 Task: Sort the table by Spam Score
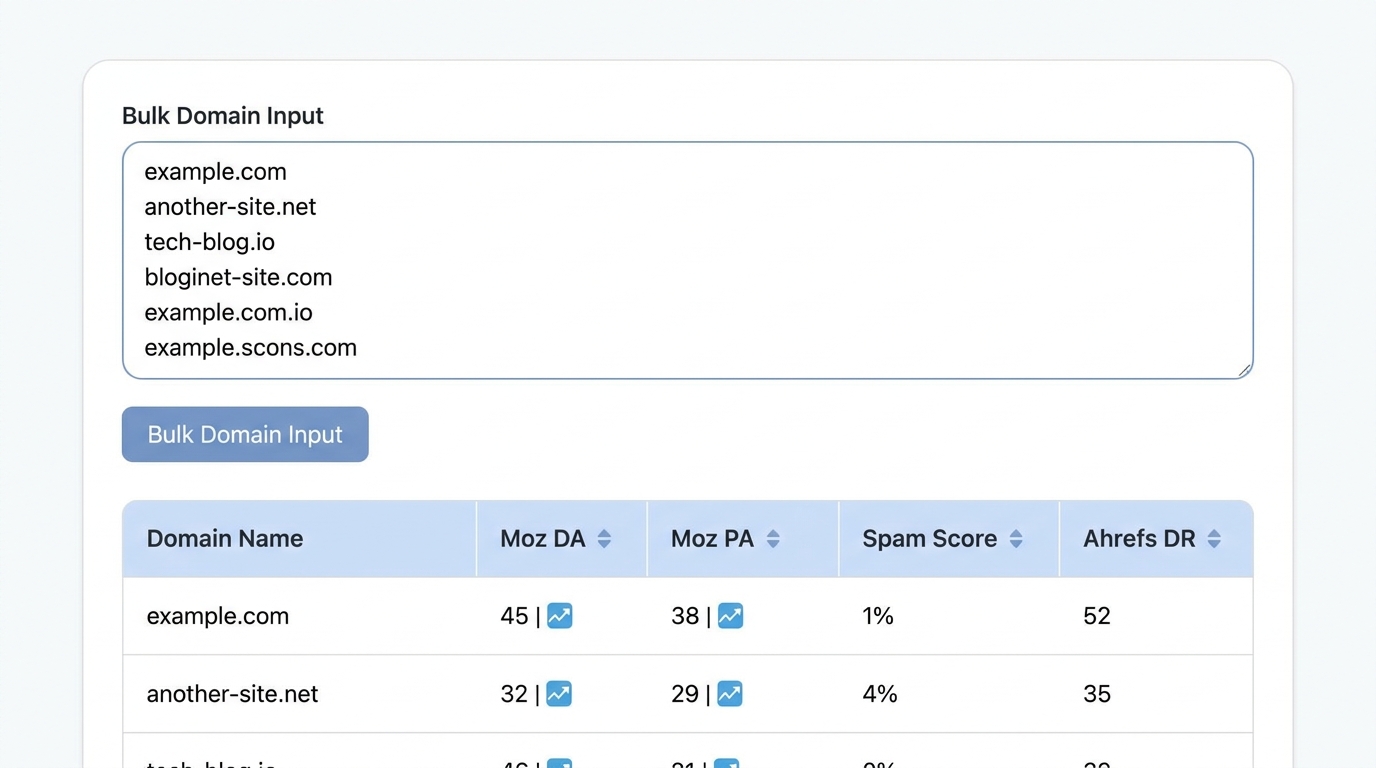click(x=1016, y=539)
